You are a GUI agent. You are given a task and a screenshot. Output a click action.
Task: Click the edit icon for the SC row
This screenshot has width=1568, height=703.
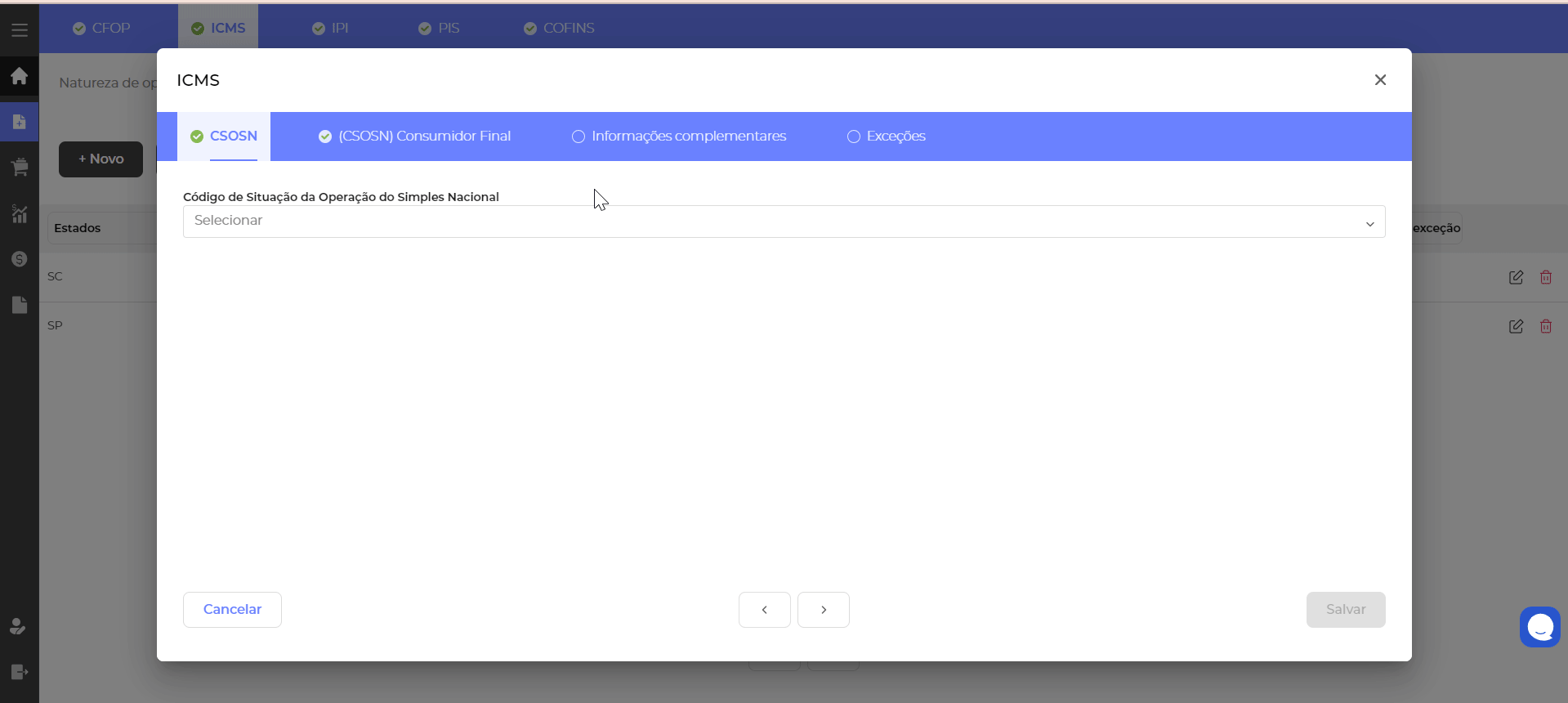click(1516, 277)
